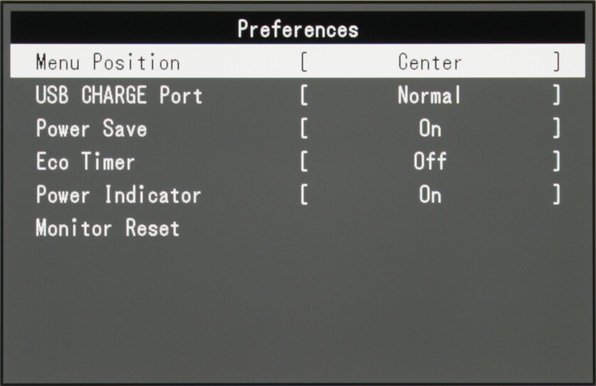
Task: Select the Eco Timer setting label
Action: (85, 161)
